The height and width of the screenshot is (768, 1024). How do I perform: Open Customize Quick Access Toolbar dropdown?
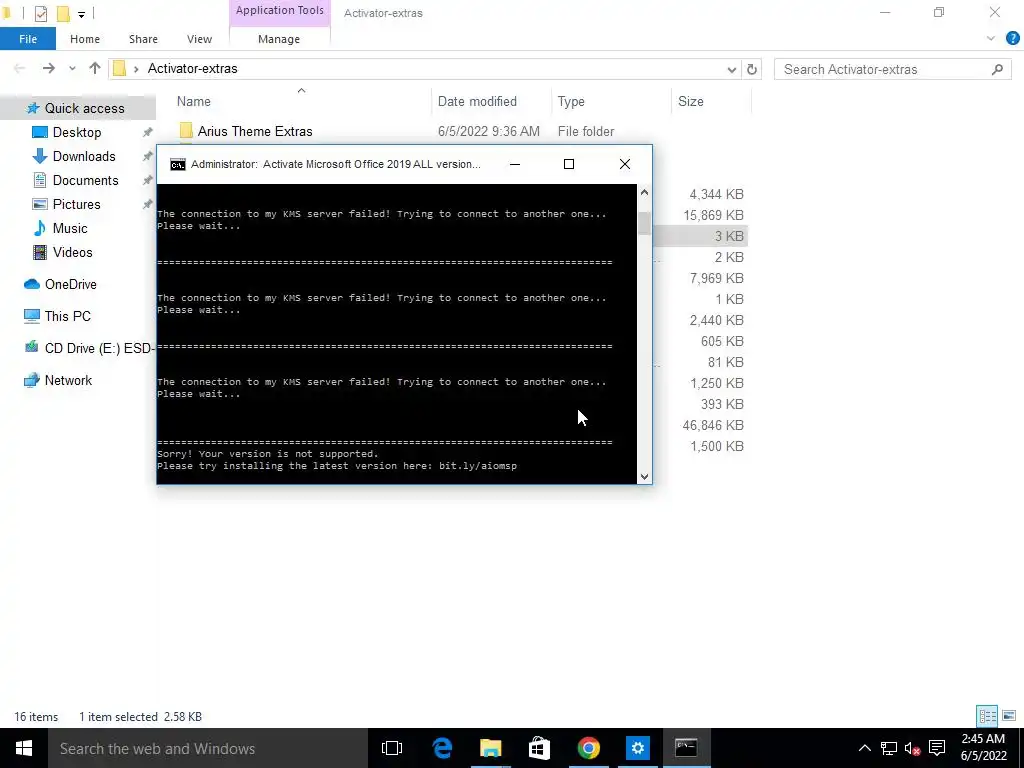pos(81,14)
